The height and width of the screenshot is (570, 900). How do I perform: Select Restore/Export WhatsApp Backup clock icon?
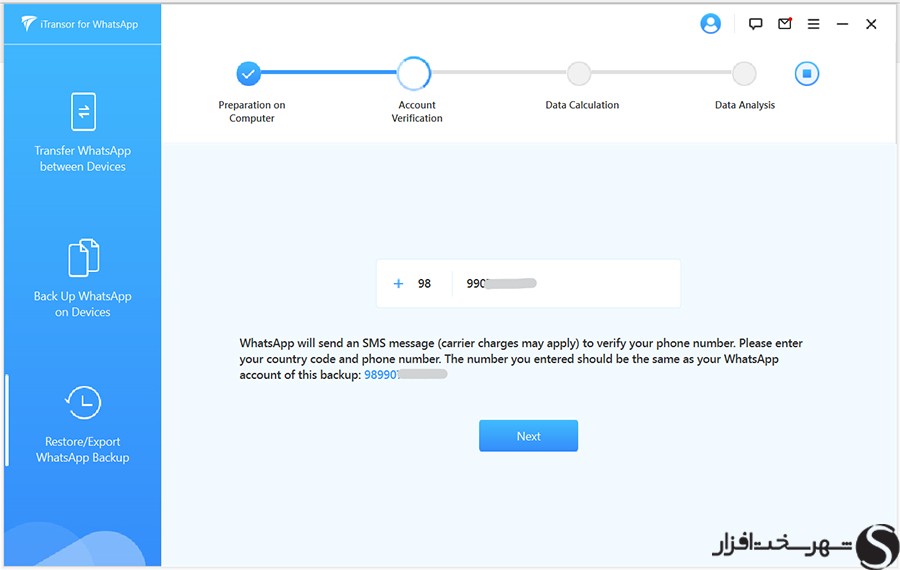(x=83, y=402)
